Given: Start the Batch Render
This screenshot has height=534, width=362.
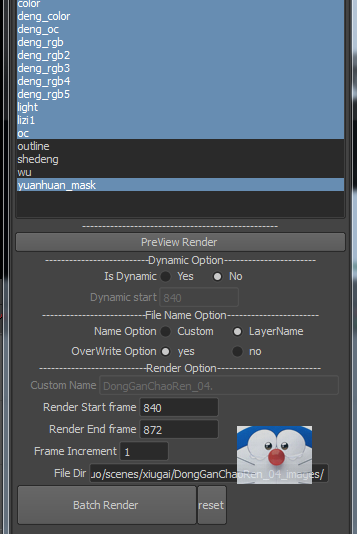Looking at the screenshot, I should 107,505.
